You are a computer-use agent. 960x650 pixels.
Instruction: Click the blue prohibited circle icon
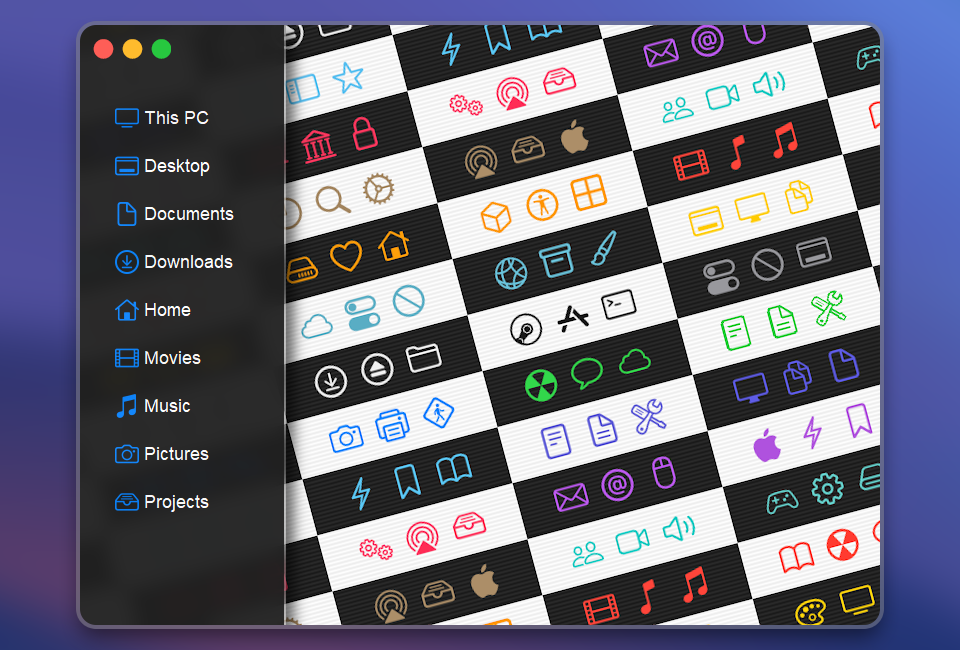408,301
